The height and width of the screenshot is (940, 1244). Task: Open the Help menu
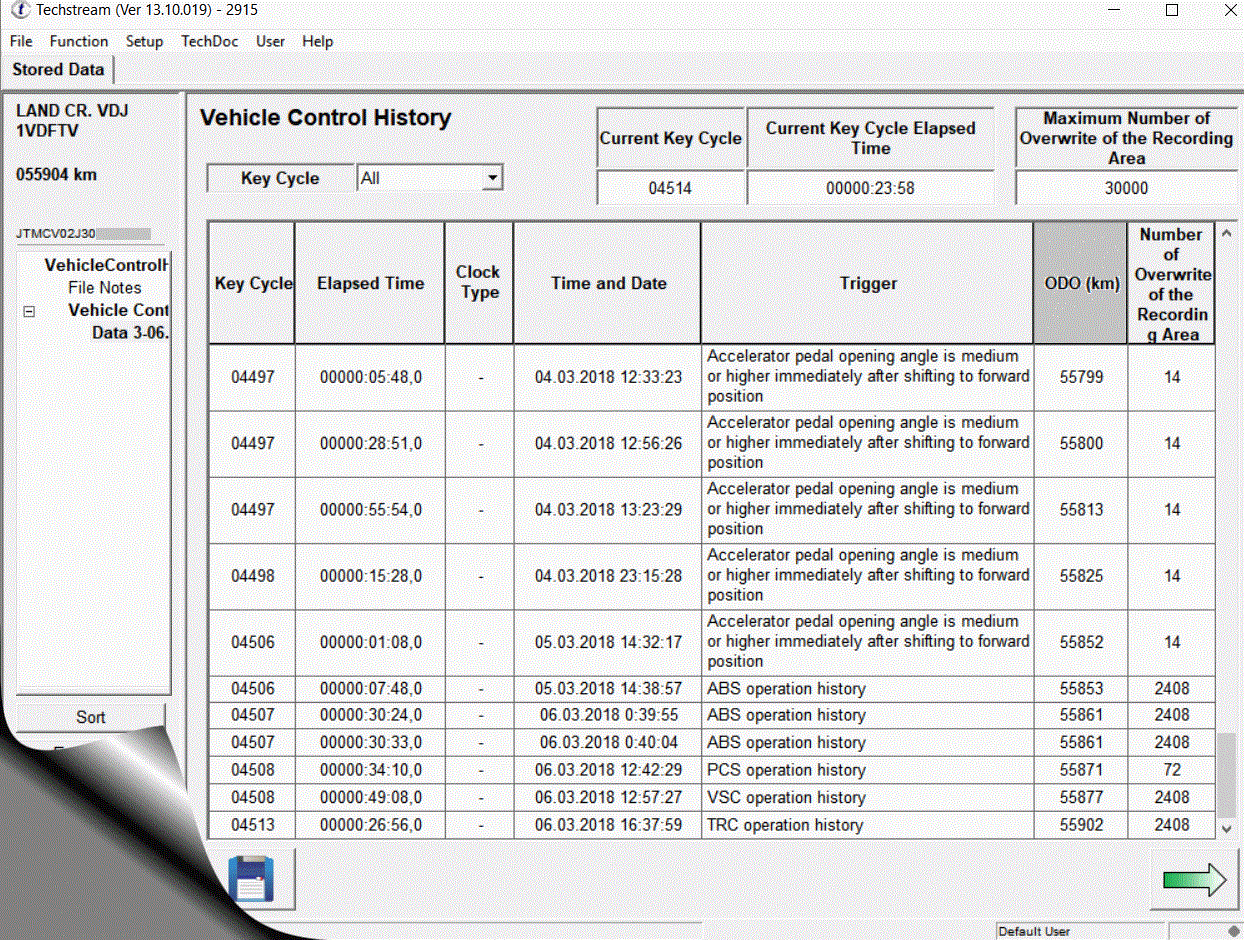point(318,41)
